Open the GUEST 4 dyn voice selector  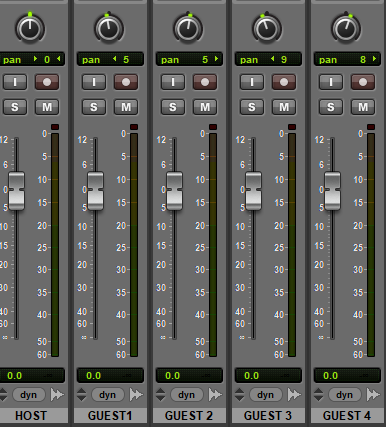345,395
